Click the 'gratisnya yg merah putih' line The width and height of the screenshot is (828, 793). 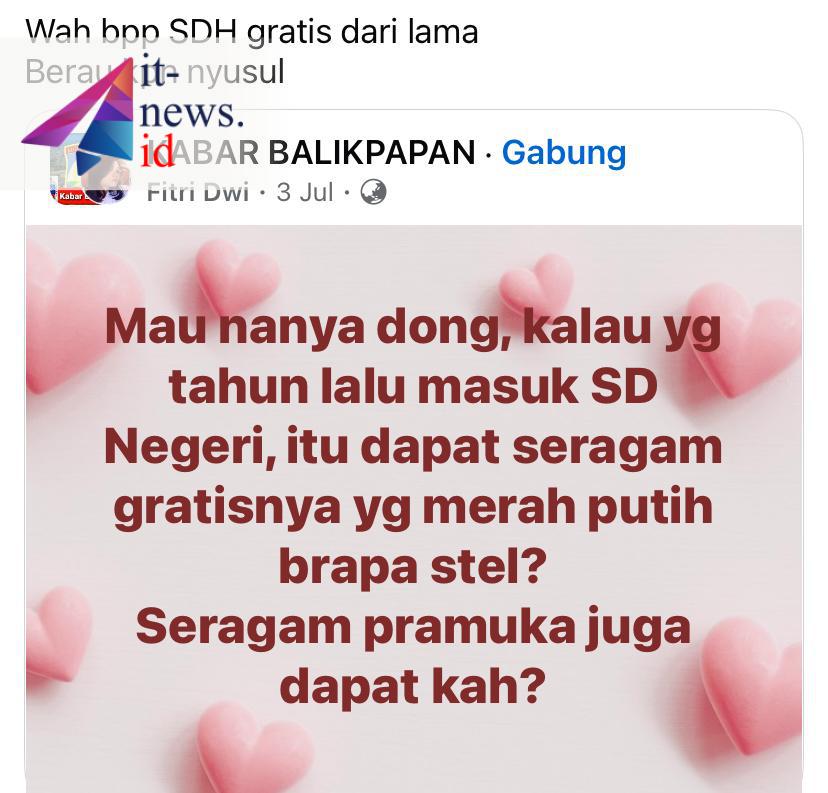413,508
